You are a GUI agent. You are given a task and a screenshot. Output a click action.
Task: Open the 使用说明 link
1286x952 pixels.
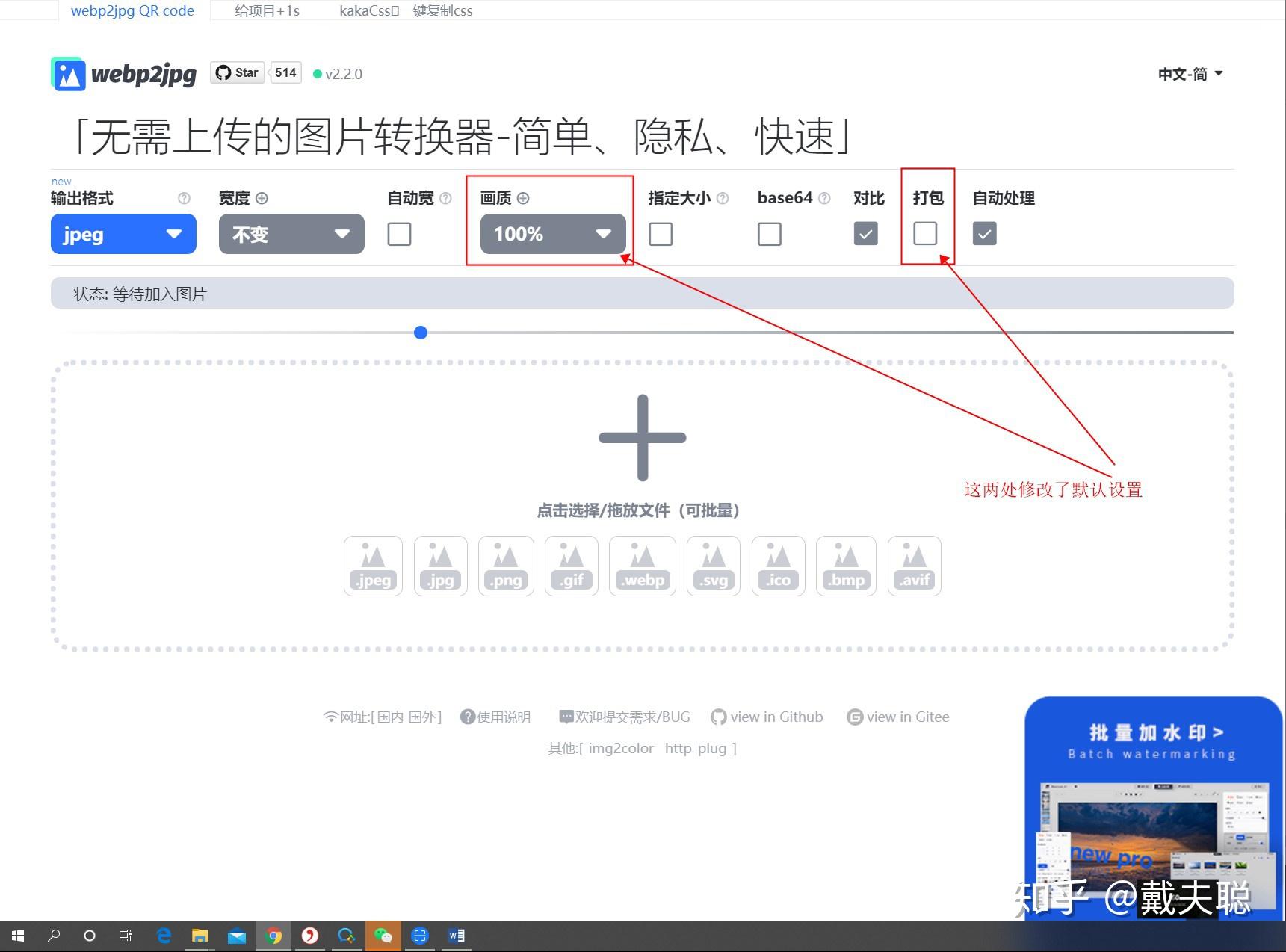(x=495, y=717)
